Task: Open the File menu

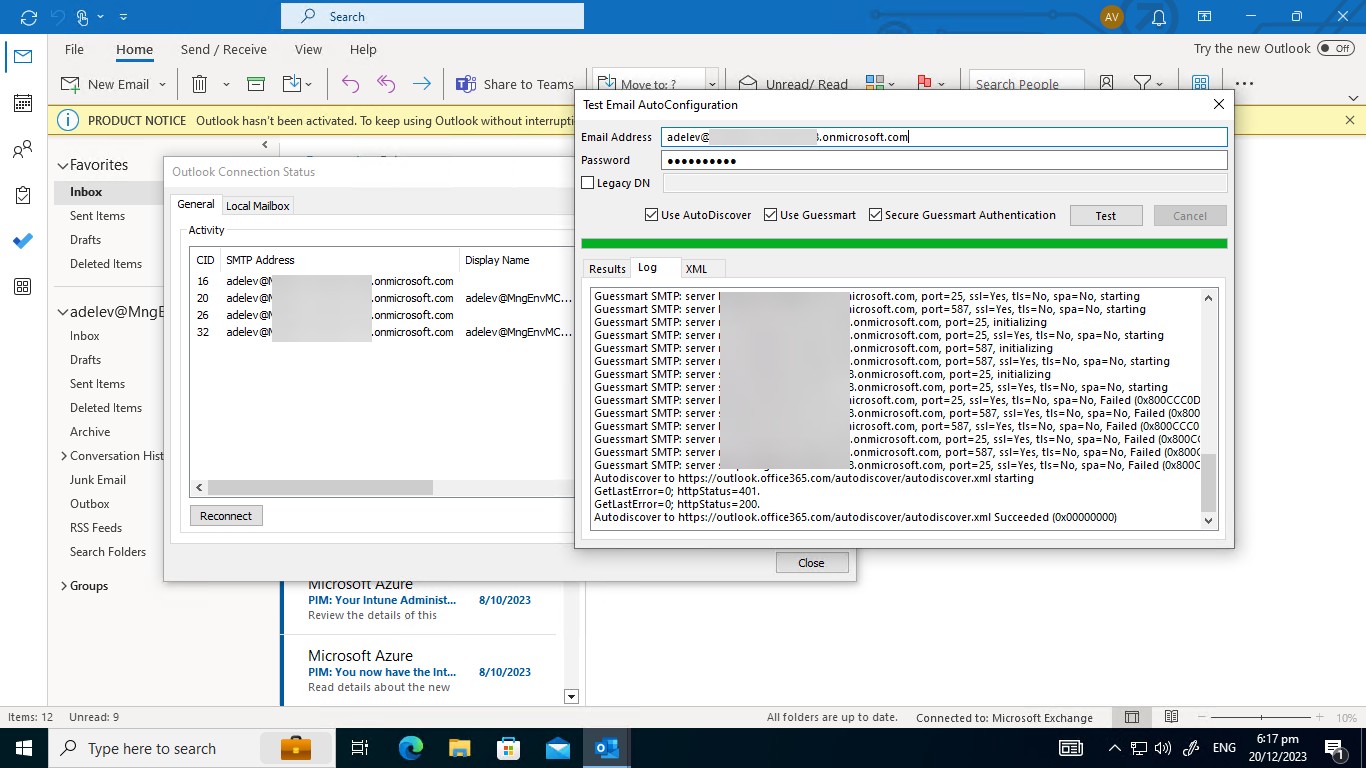Action: pyautogui.click(x=74, y=49)
